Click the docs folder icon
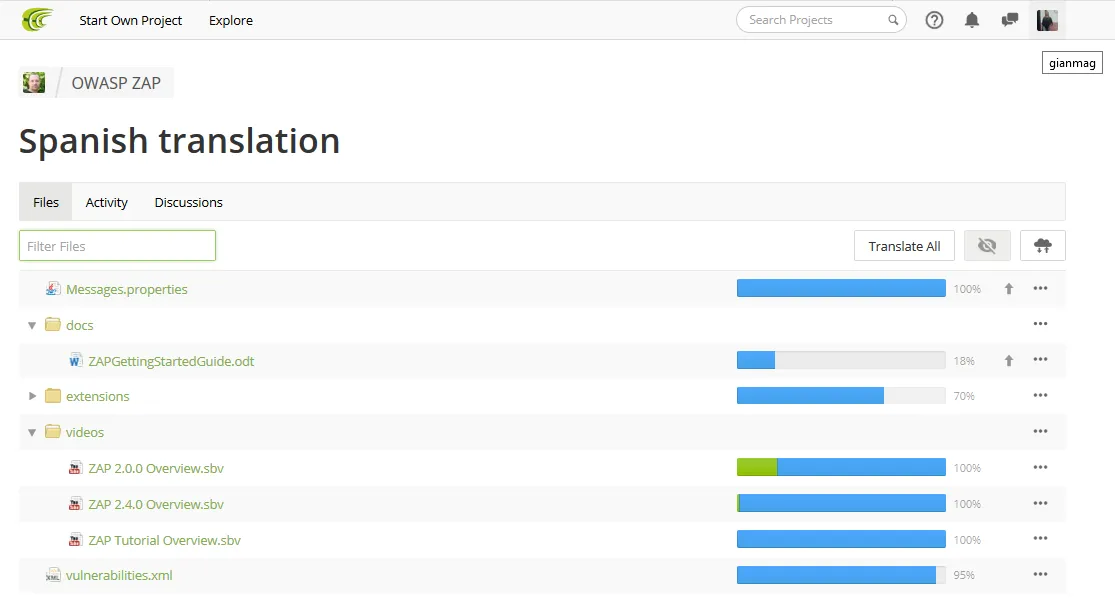This screenshot has width=1115, height=603. click(53, 324)
